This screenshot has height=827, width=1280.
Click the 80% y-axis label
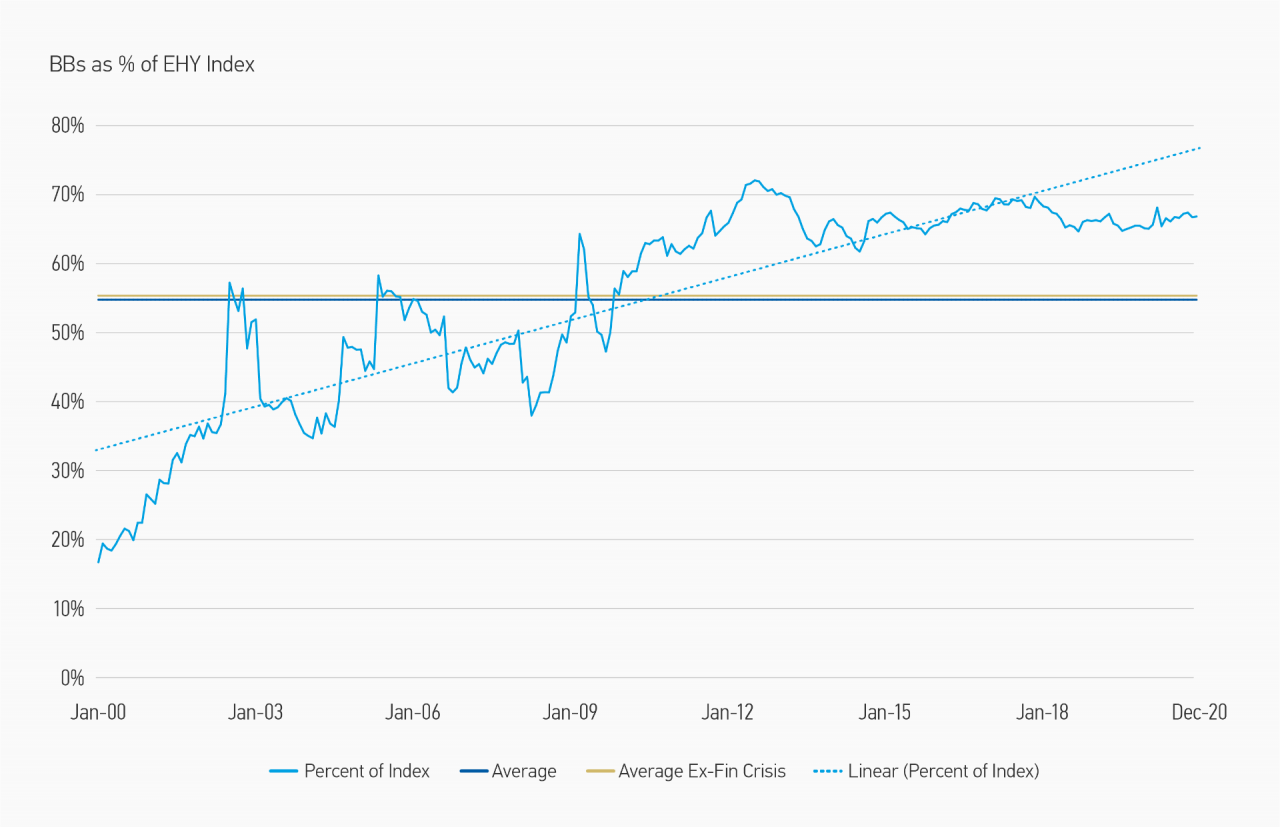tap(66, 126)
